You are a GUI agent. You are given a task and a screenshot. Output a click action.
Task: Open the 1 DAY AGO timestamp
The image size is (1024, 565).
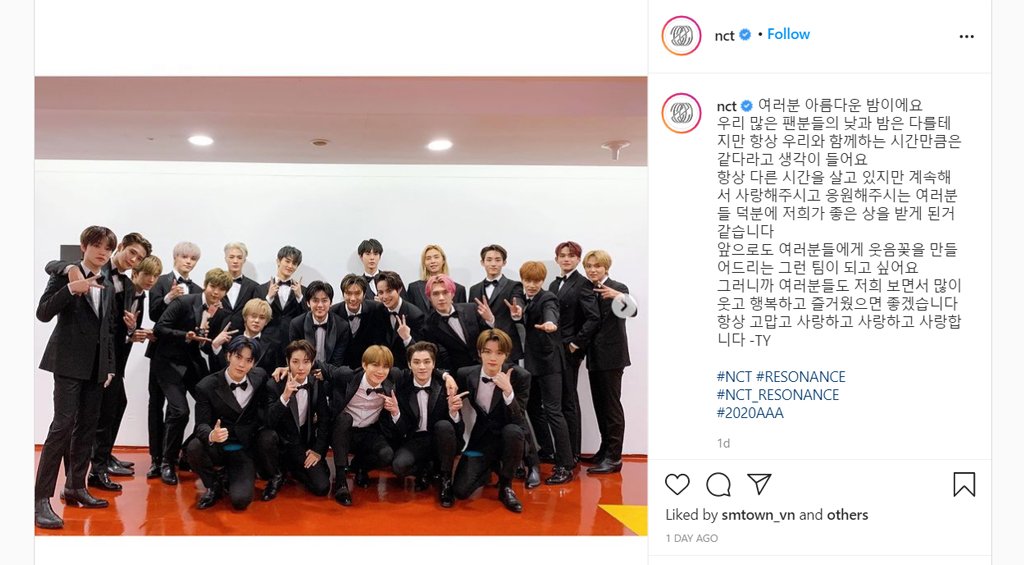692,538
